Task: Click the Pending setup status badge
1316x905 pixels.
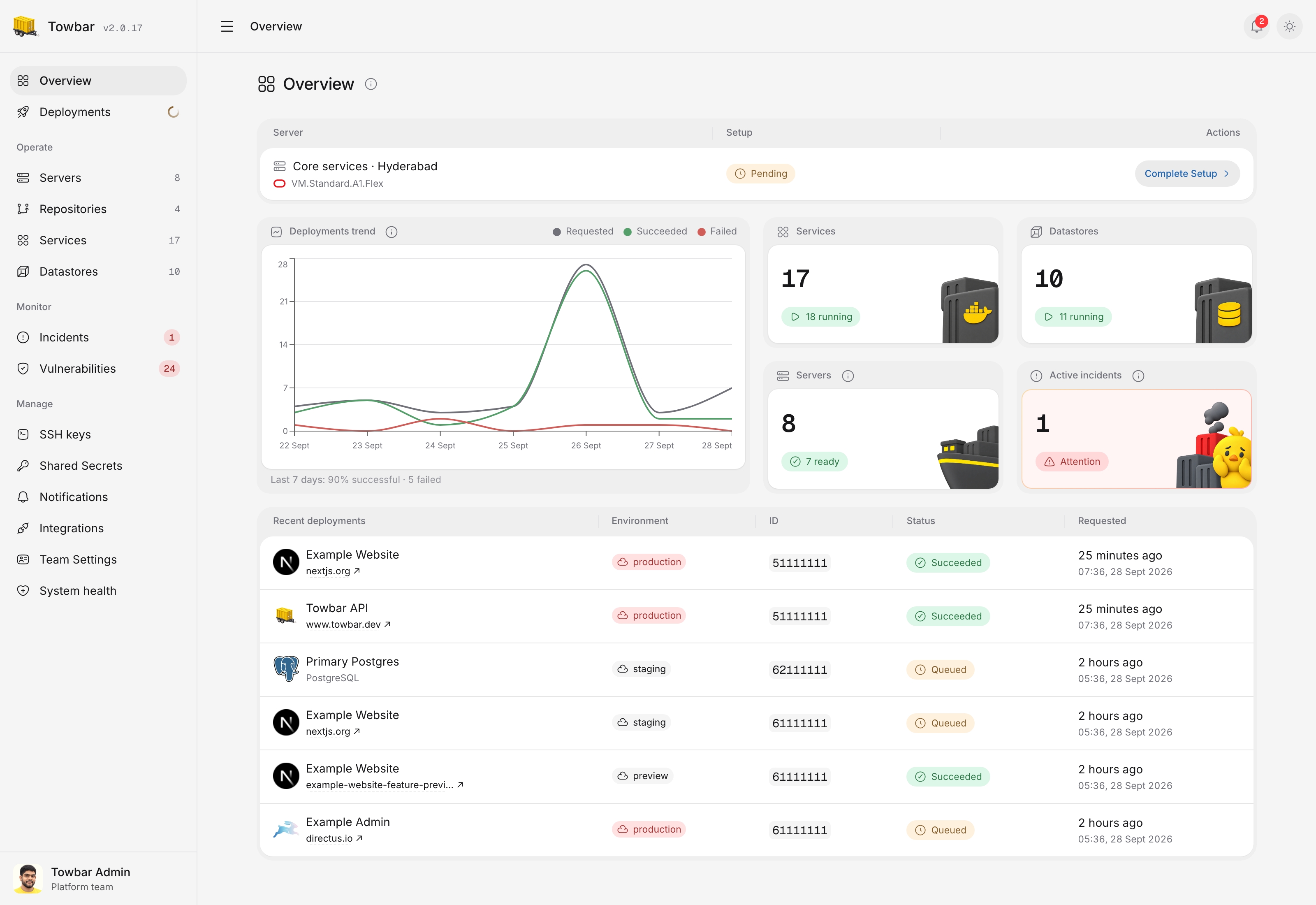Action: (x=760, y=174)
